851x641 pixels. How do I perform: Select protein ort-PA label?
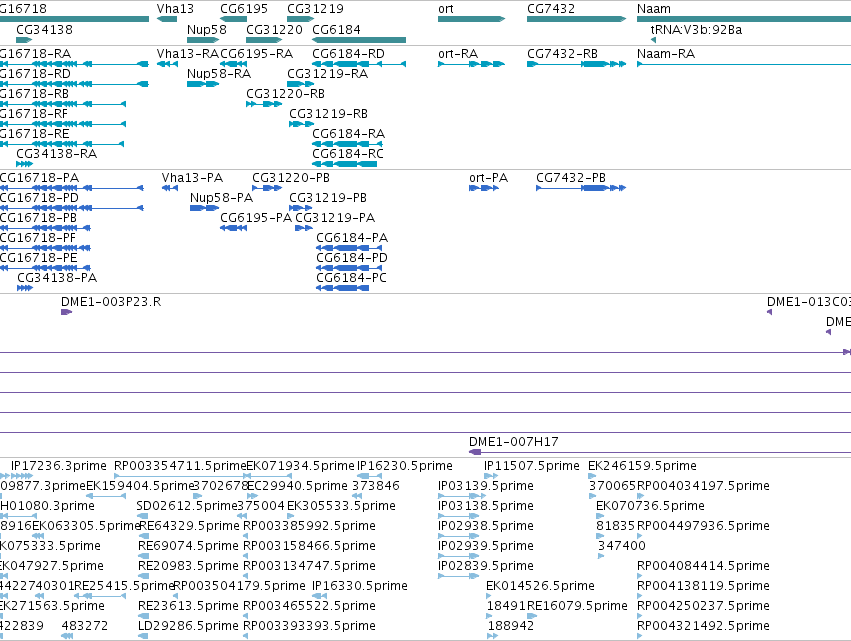pyautogui.click(x=488, y=178)
